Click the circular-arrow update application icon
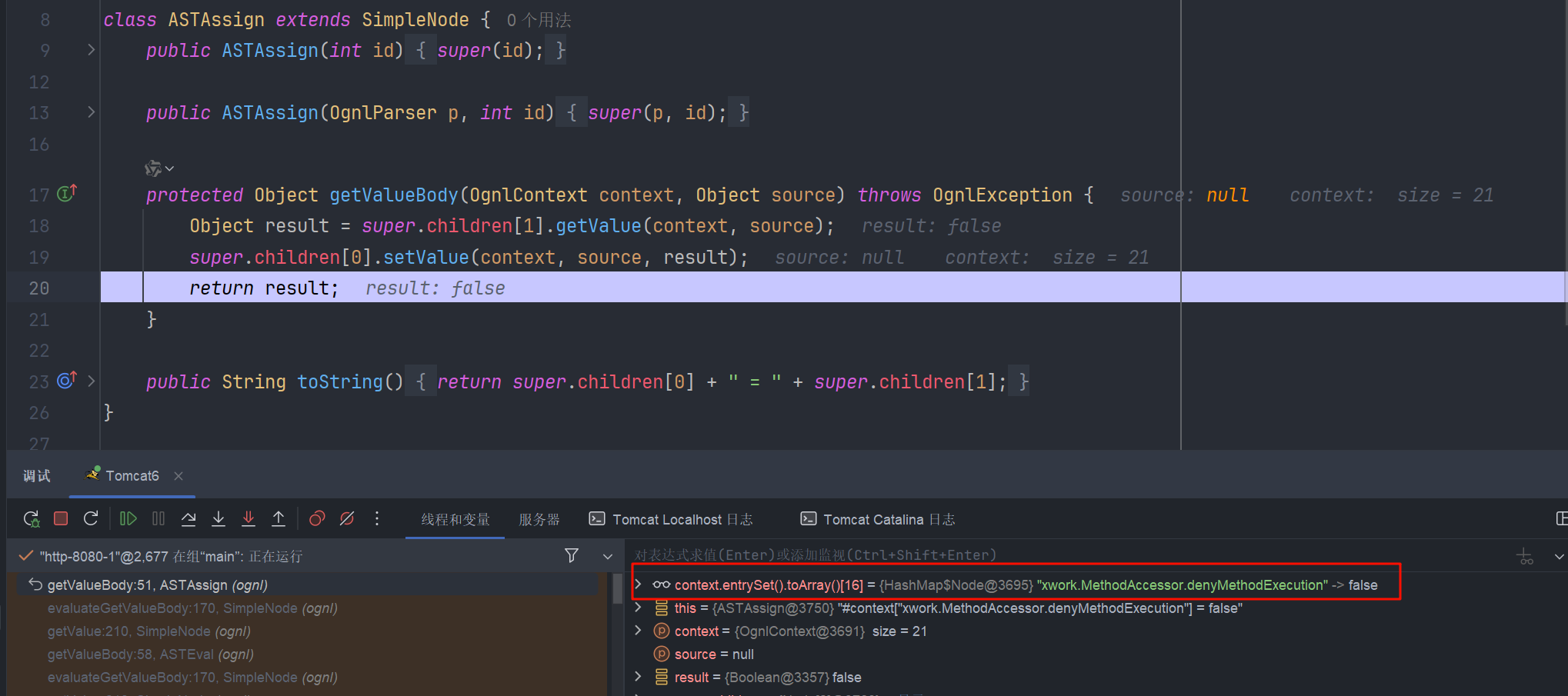 coord(91,519)
